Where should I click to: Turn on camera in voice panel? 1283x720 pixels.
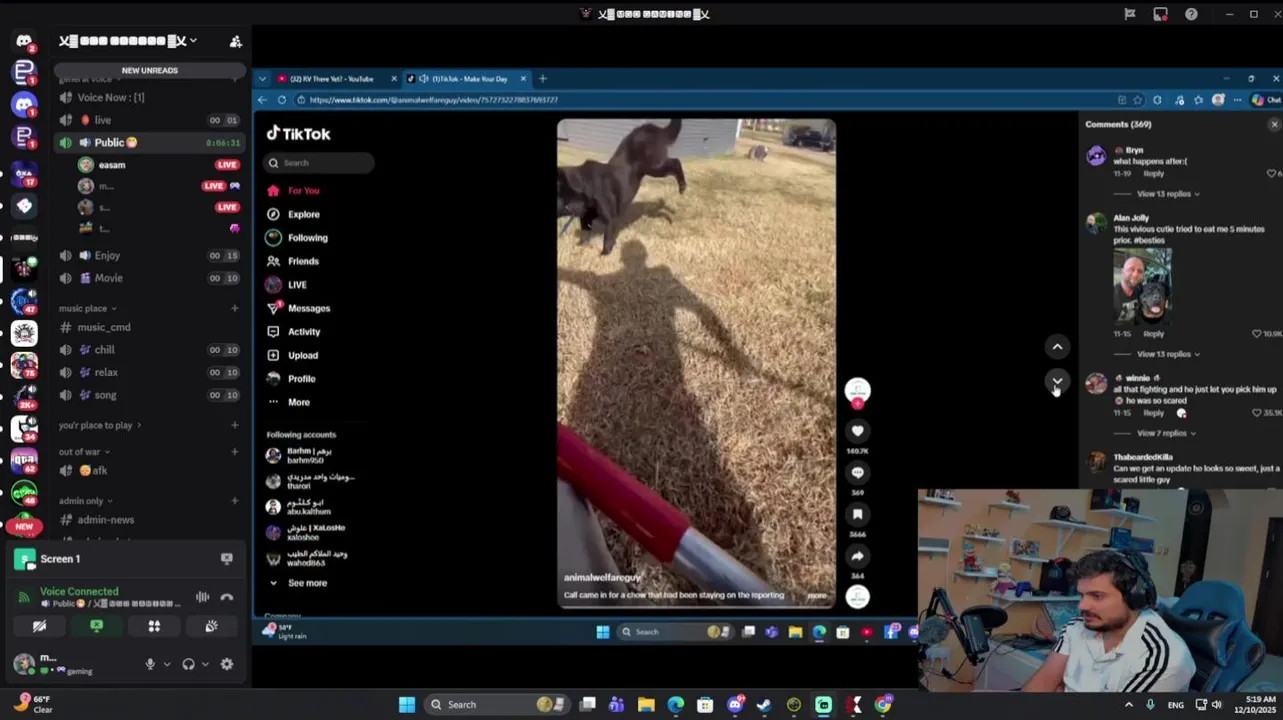pos(39,626)
